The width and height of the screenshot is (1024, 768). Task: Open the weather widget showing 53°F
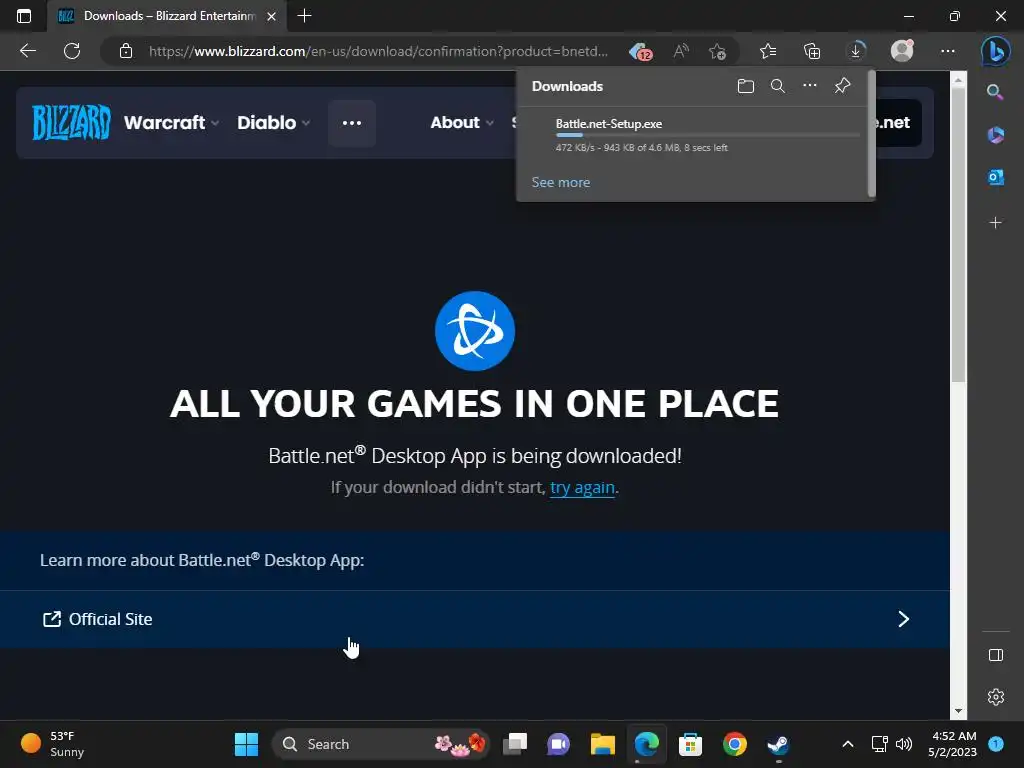coord(54,744)
